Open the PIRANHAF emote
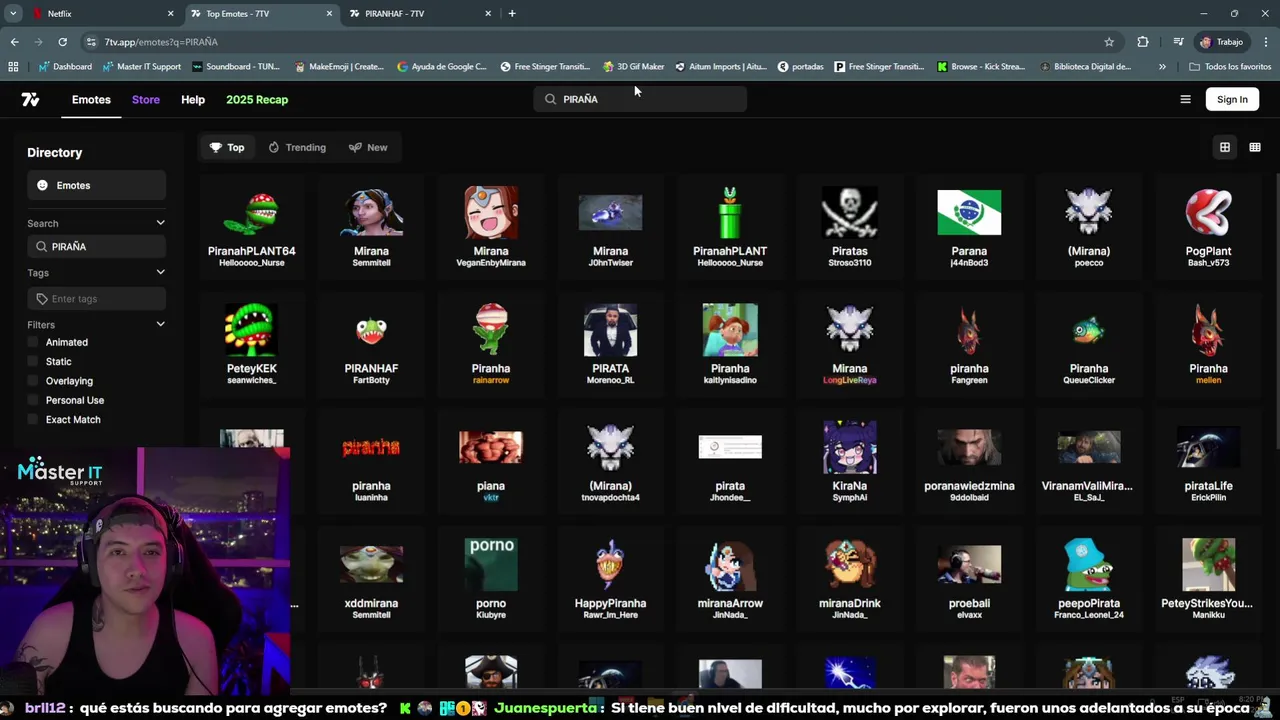 [x=371, y=344]
